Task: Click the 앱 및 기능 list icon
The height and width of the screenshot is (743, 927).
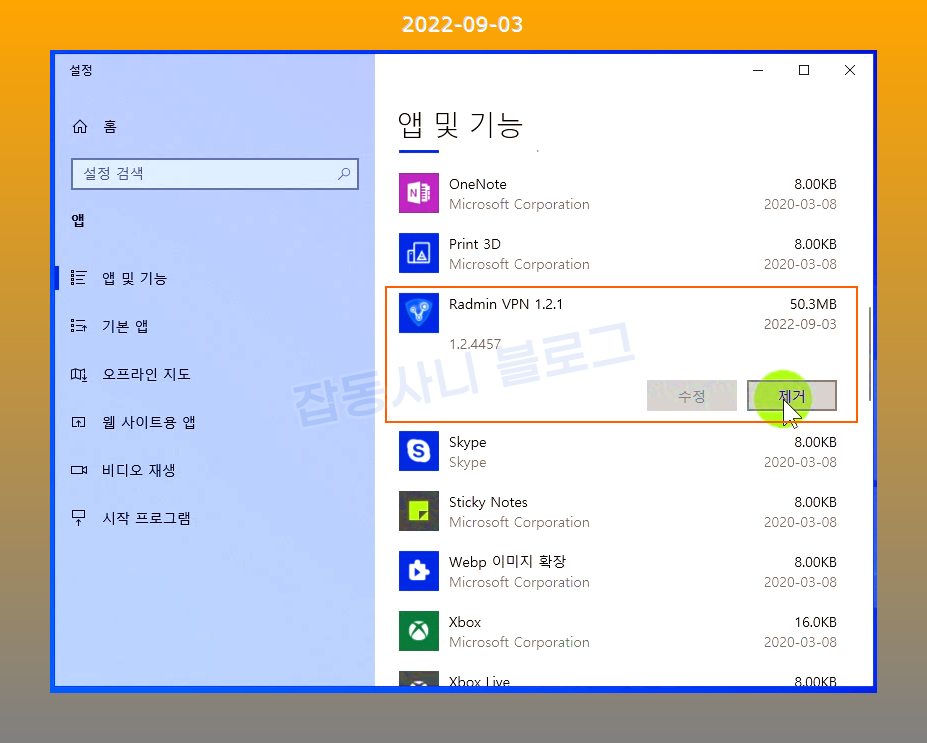Action: (79, 278)
